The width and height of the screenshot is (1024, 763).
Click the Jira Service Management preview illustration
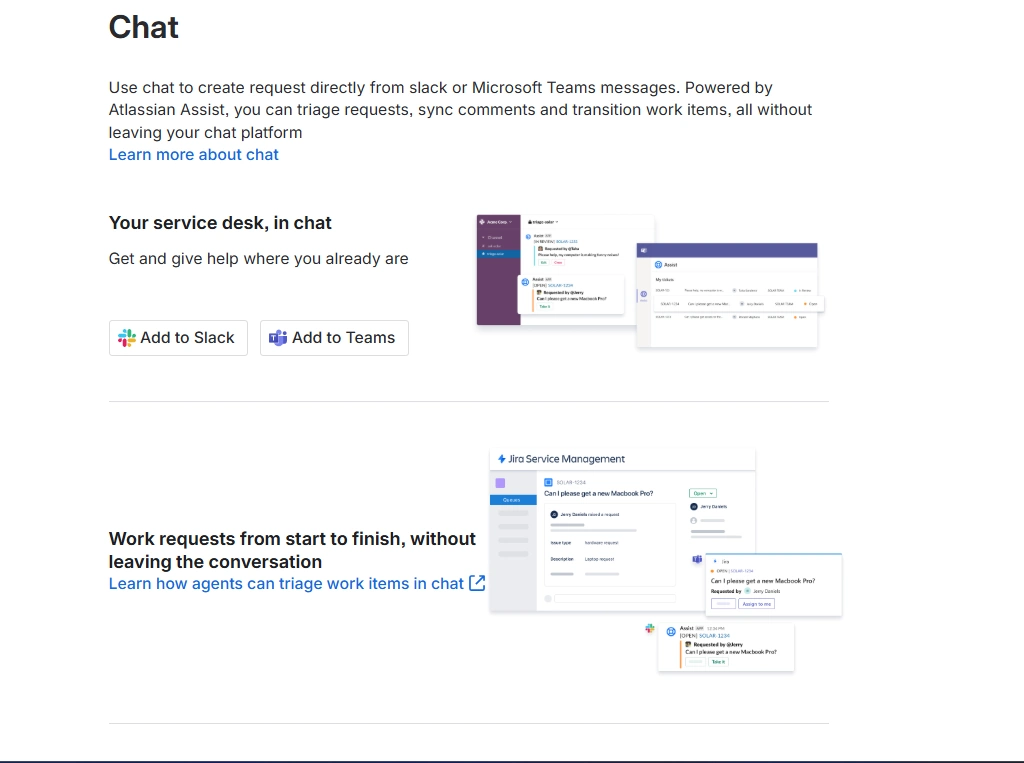[x=666, y=560]
